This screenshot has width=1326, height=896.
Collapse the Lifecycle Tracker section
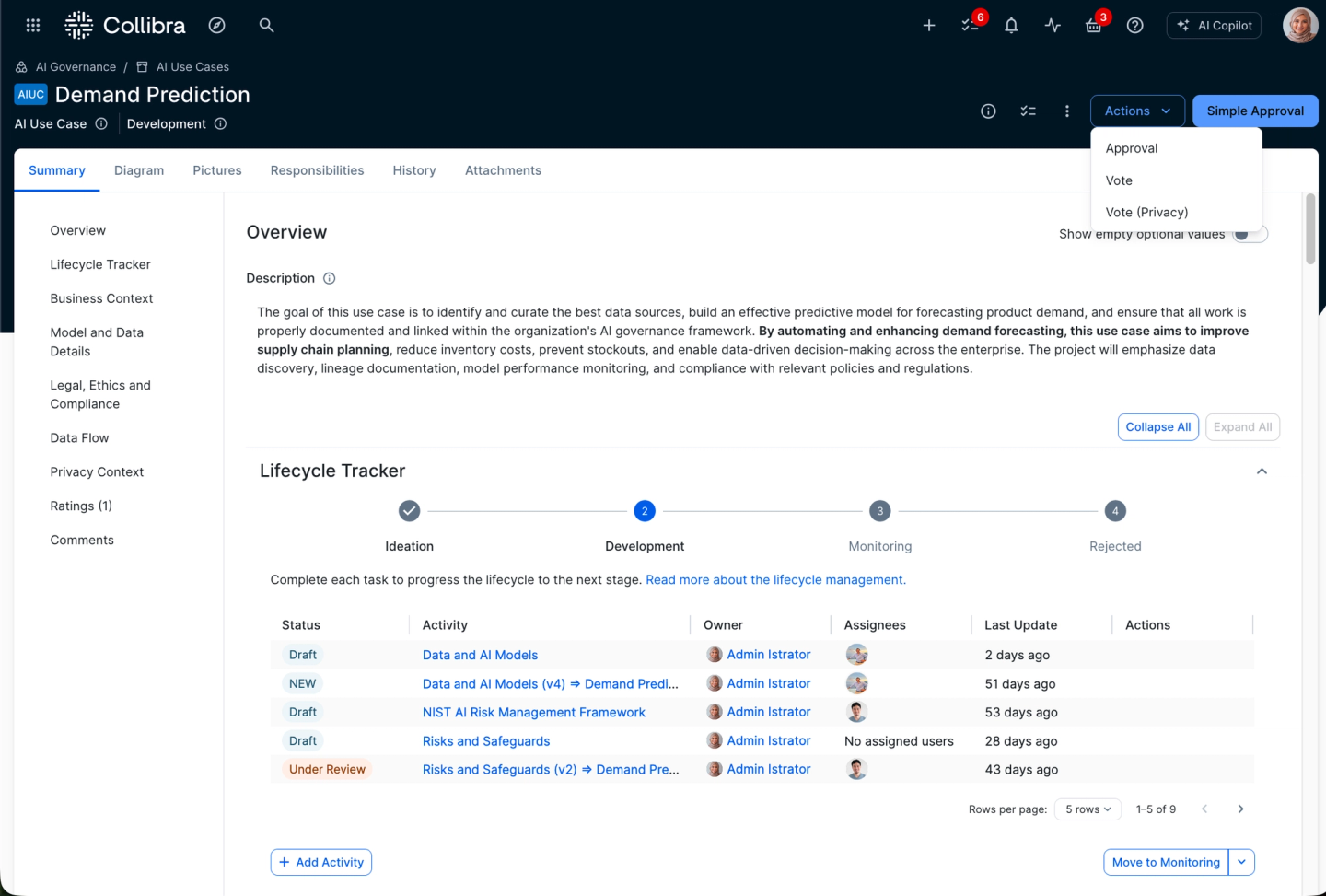pyautogui.click(x=1262, y=471)
